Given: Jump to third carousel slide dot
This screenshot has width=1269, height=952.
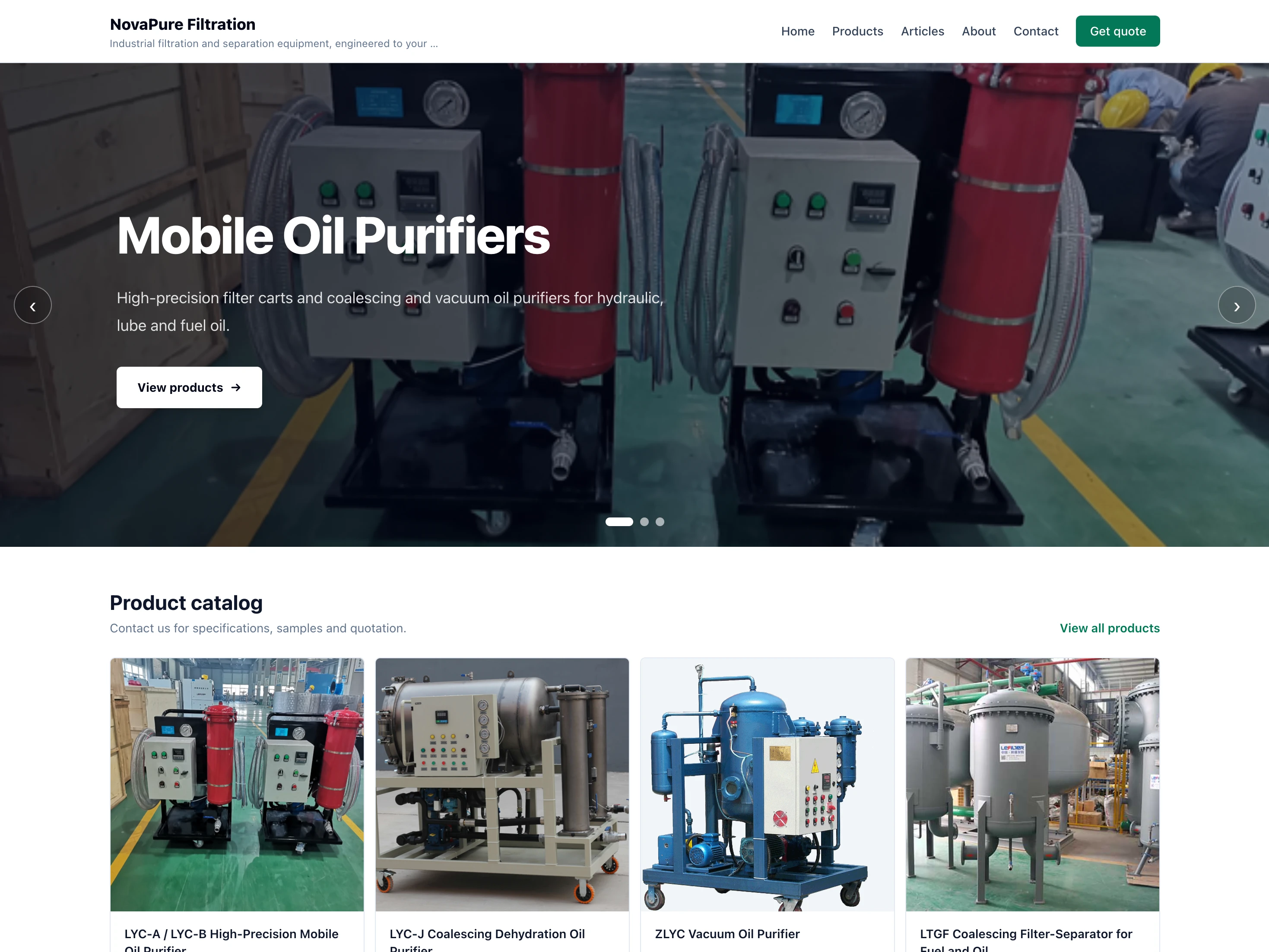Looking at the screenshot, I should [660, 522].
